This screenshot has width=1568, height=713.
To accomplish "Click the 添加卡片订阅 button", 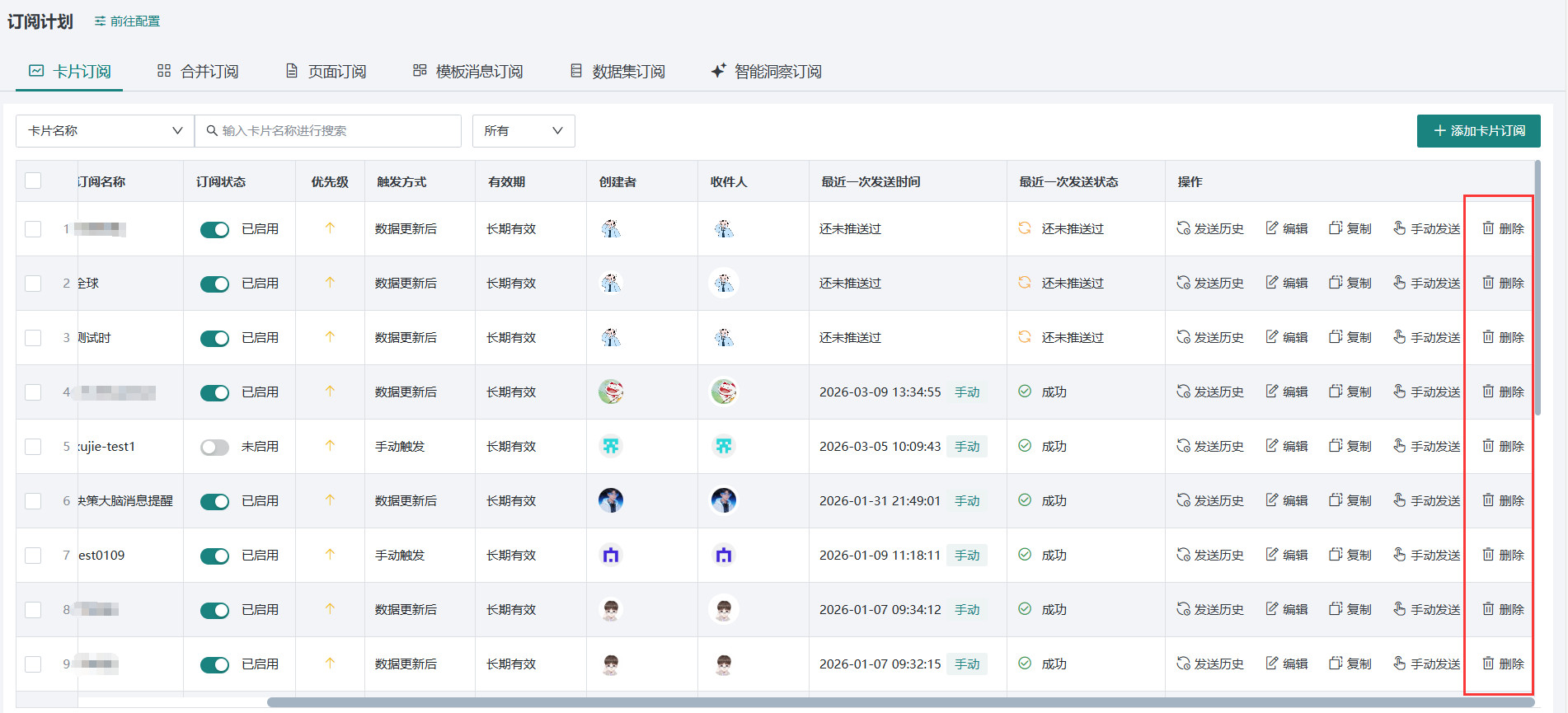I will 1478,131.
